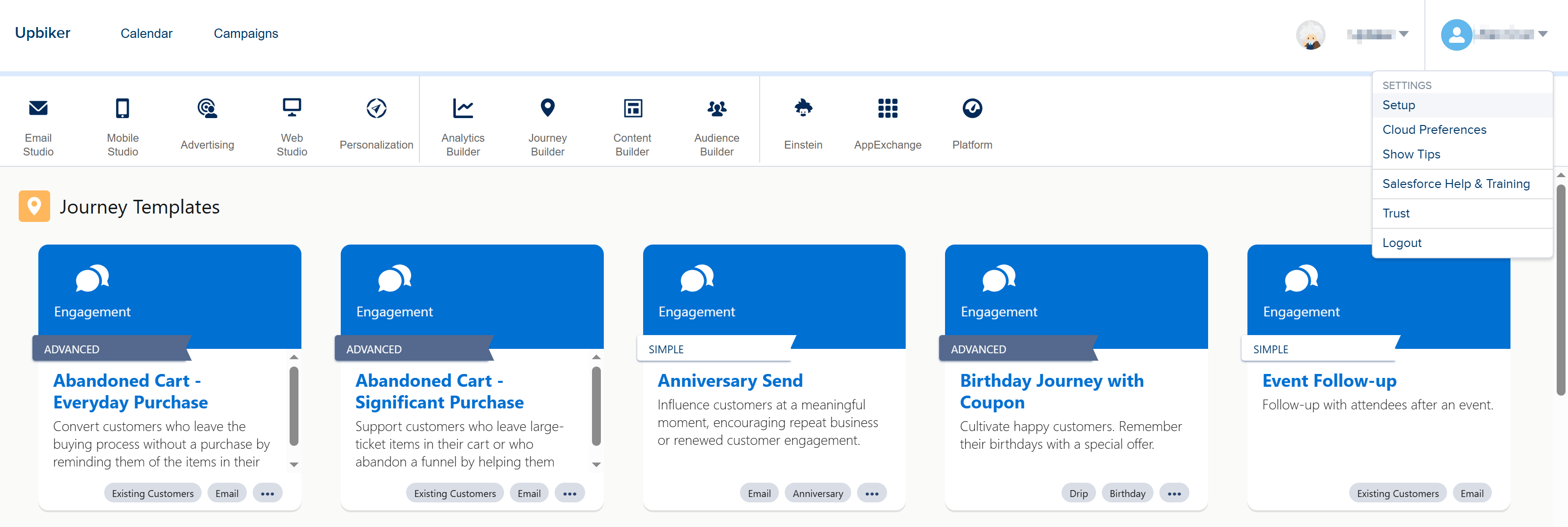
Task: Go to the Campaigns tab
Action: click(246, 33)
